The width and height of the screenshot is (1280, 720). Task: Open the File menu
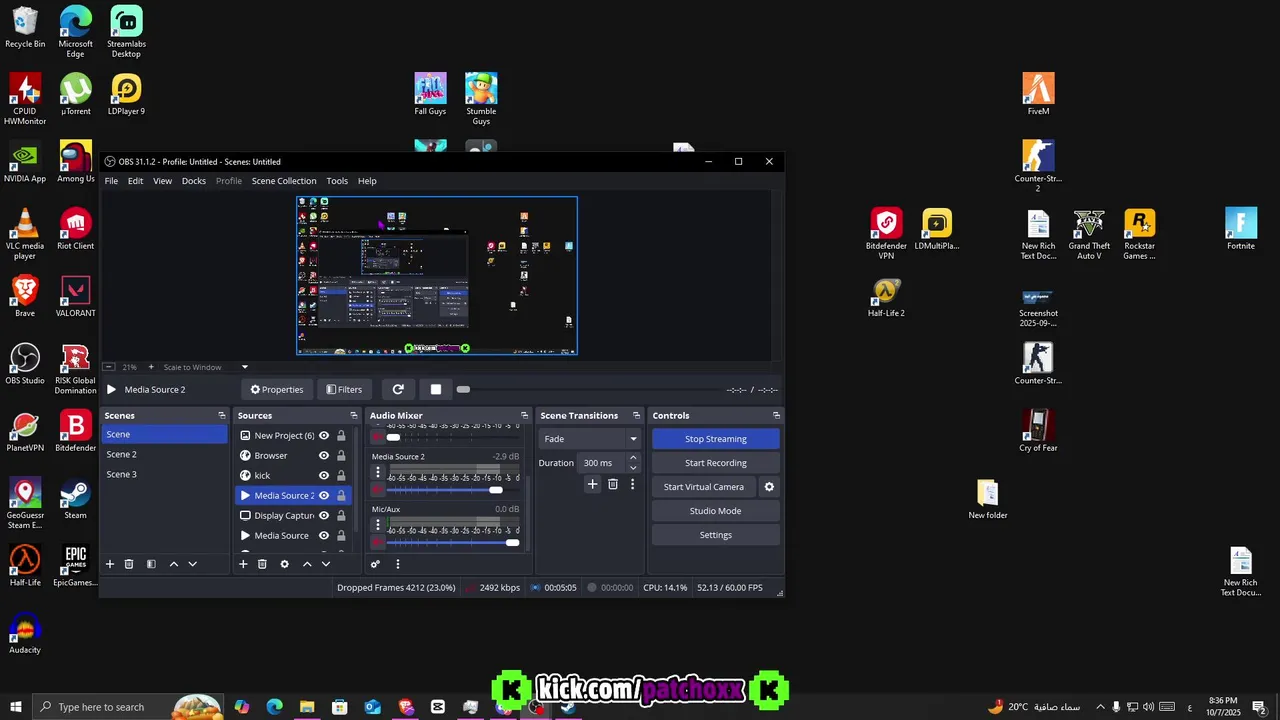111,181
